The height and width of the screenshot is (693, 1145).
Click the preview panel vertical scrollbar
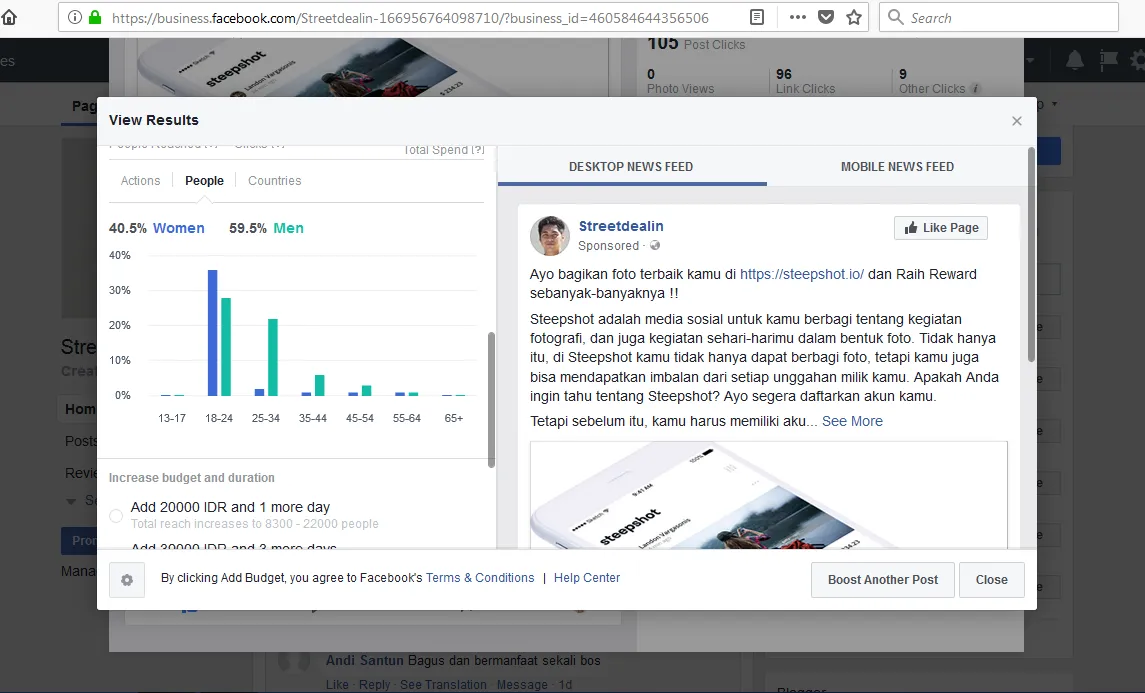(x=1031, y=254)
